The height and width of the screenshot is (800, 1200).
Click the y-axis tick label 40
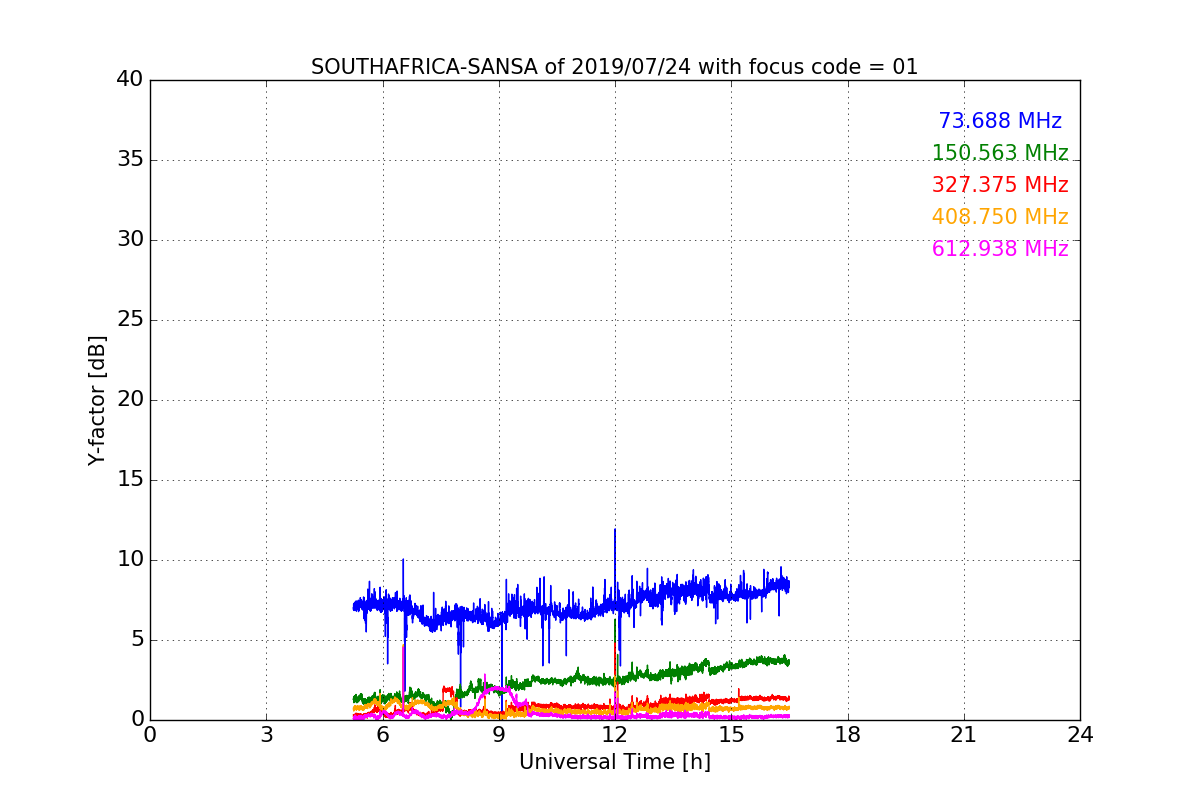pyautogui.click(x=130, y=80)
